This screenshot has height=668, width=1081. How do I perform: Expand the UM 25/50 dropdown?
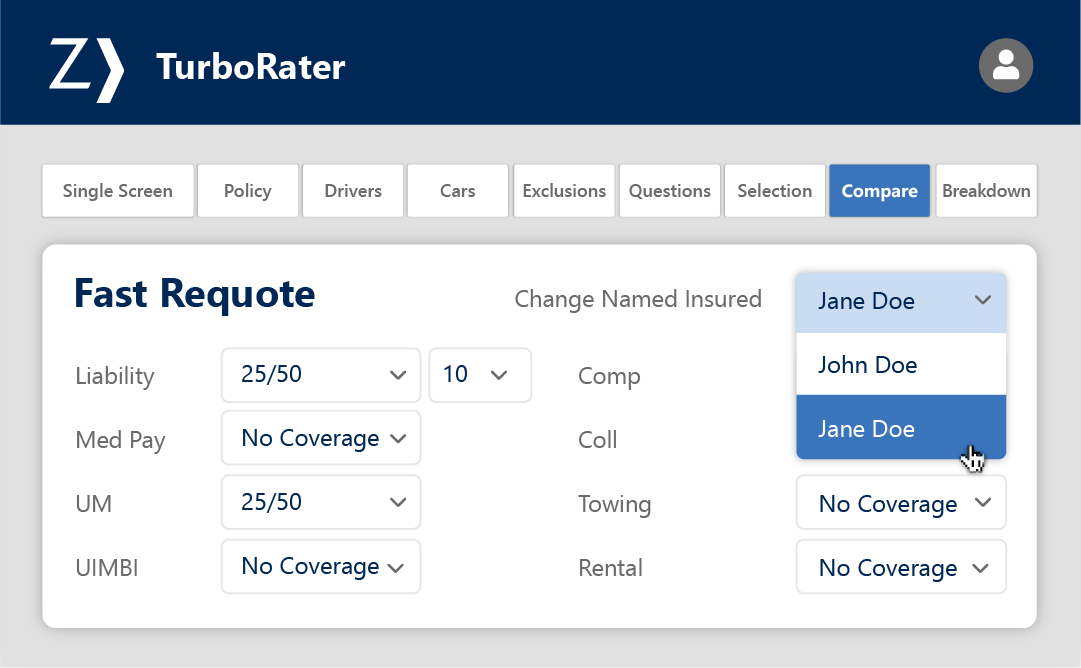click(x=320, y=502)
